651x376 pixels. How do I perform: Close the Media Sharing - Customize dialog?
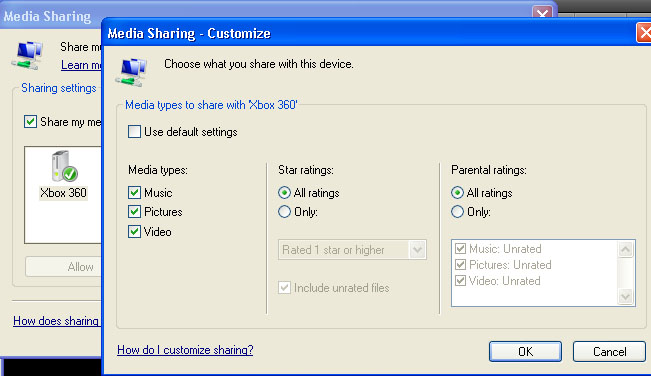tap(644, 32)
